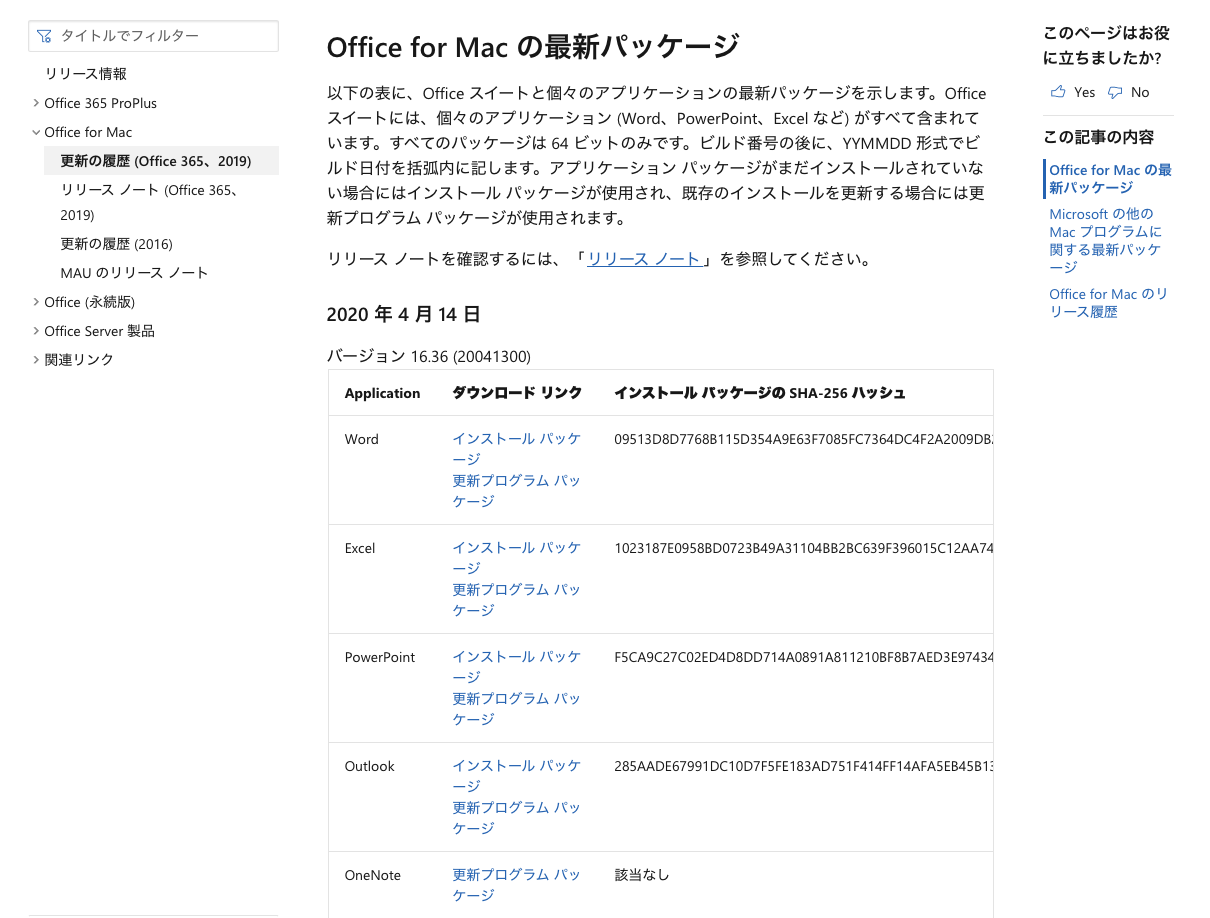The image size is (1210, 918).
Task: Click the No feedback button
Action: (x=1129, y=92)
